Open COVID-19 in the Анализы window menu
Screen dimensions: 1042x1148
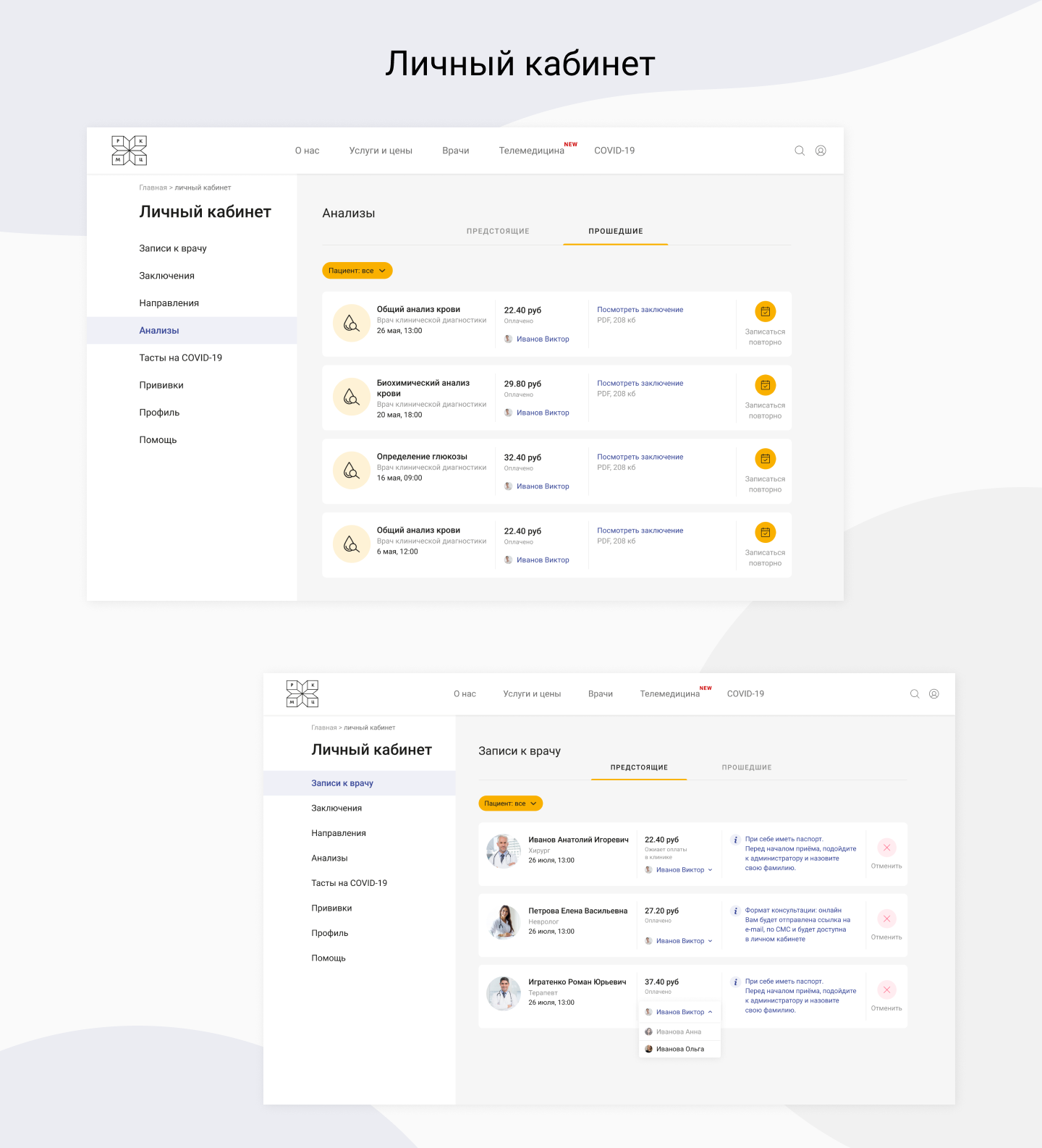tap(614, 151)
